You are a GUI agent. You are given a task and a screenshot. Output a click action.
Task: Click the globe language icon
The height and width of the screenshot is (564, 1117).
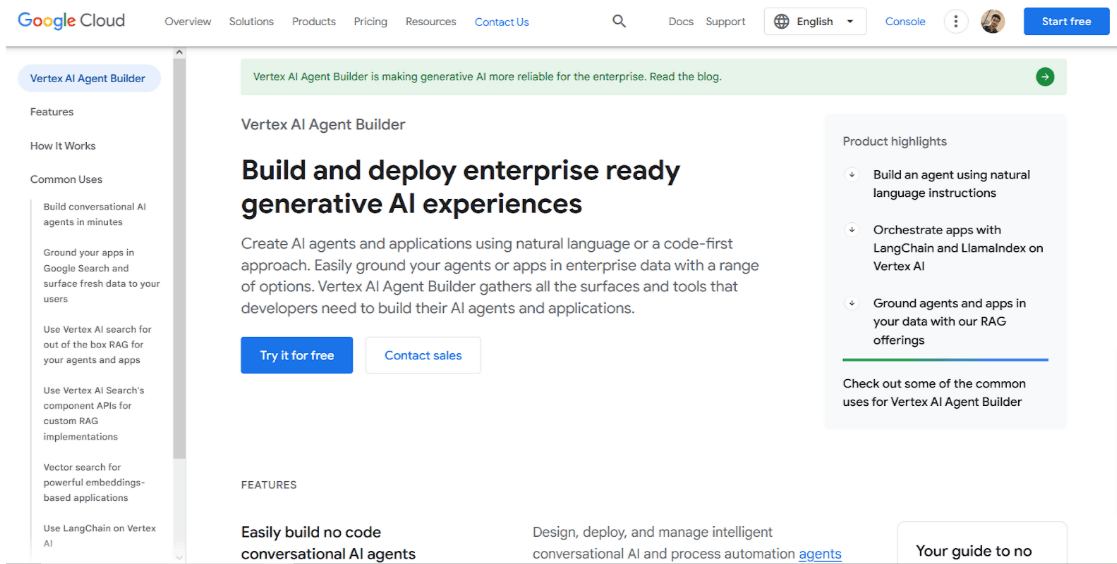coord(781,21)
